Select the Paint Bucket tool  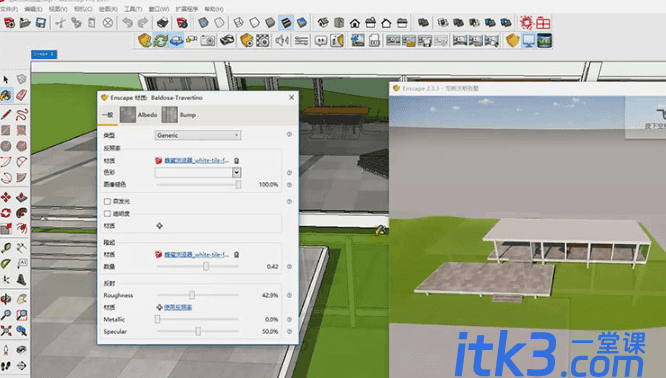(x=6, y=95)
